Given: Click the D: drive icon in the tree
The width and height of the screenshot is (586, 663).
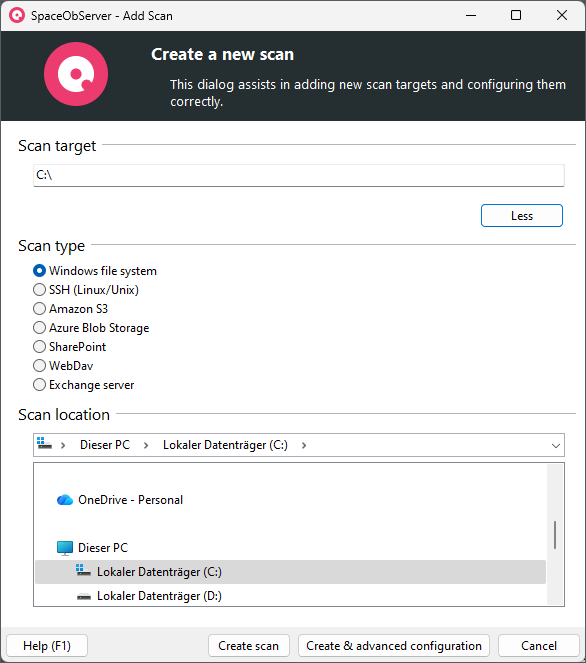Looking at the screenshot, I should (83, 597).
